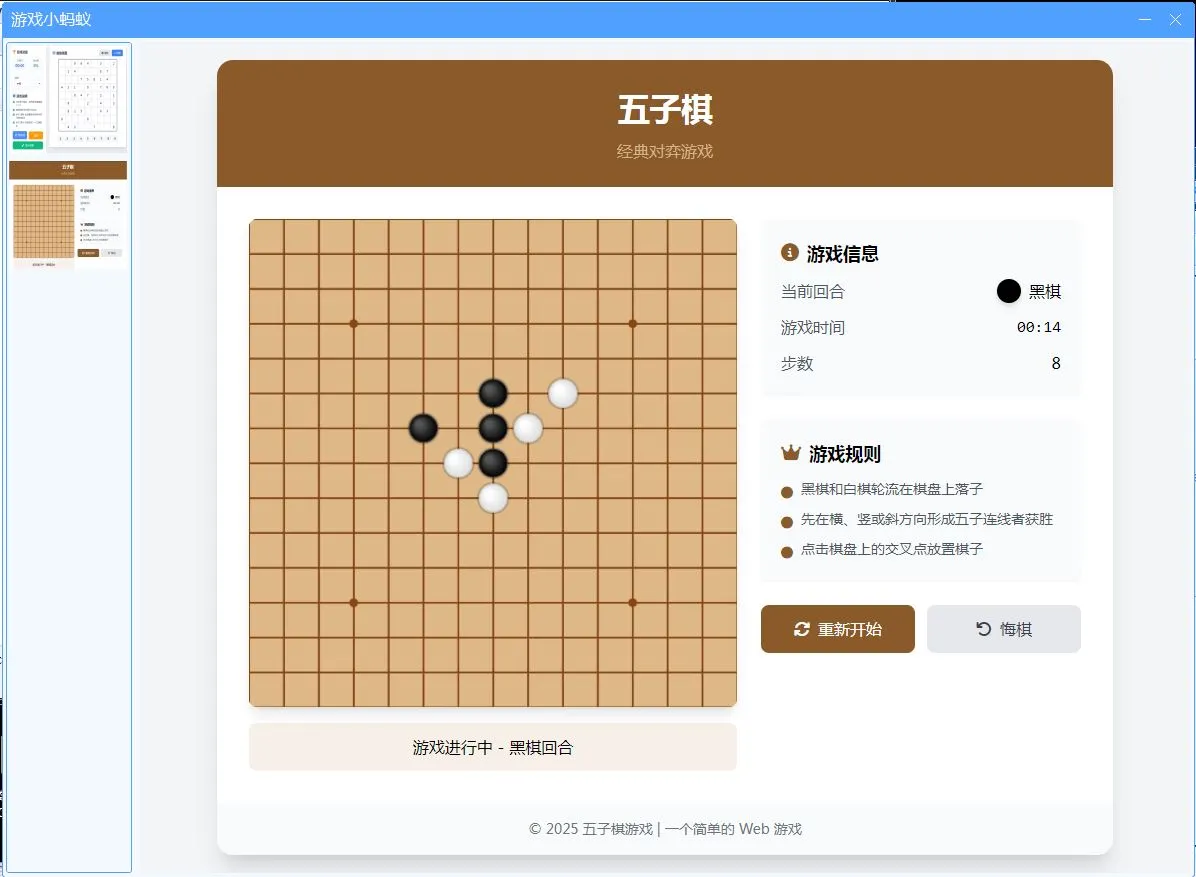Select the Sudoku game thumbnail in the sidebar

(x=68, y=97)
